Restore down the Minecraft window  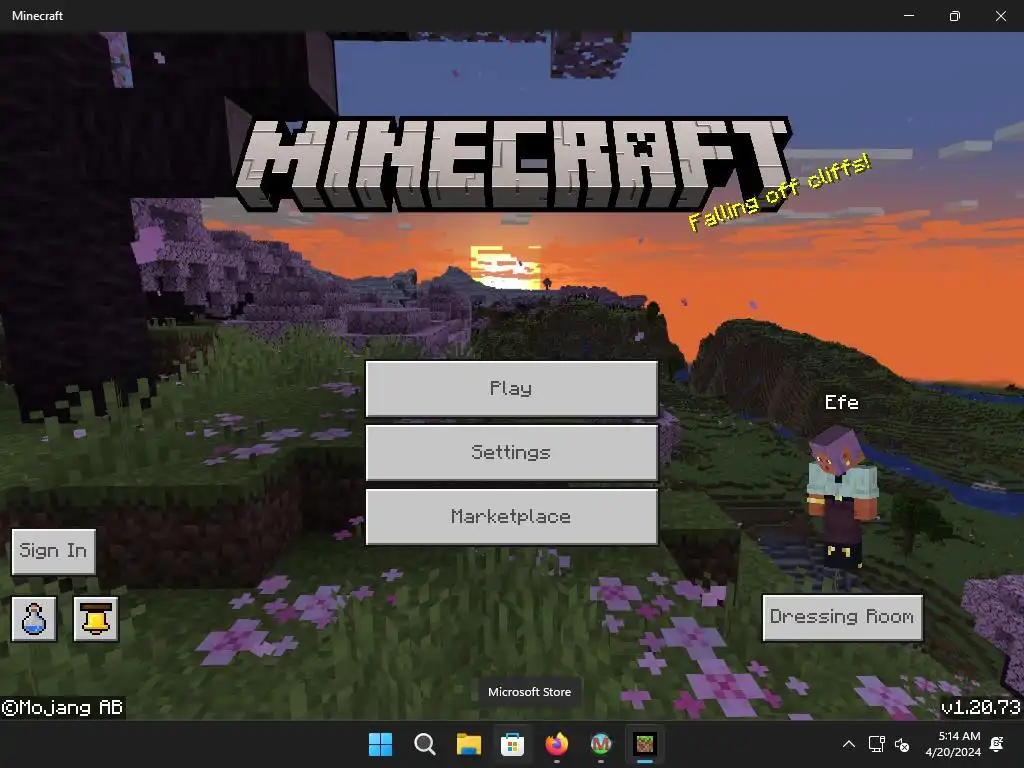click(955, 16)
